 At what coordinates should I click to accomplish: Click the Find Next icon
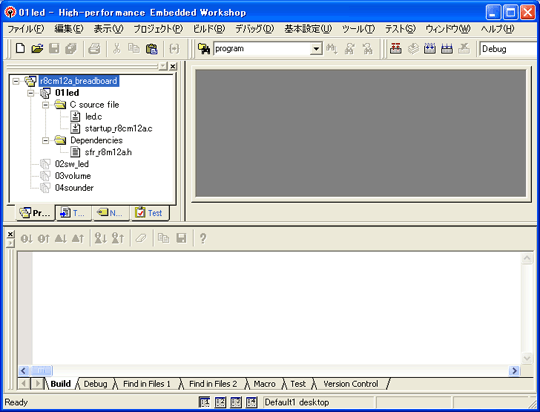pyautogui.click(x=350, y=49)
